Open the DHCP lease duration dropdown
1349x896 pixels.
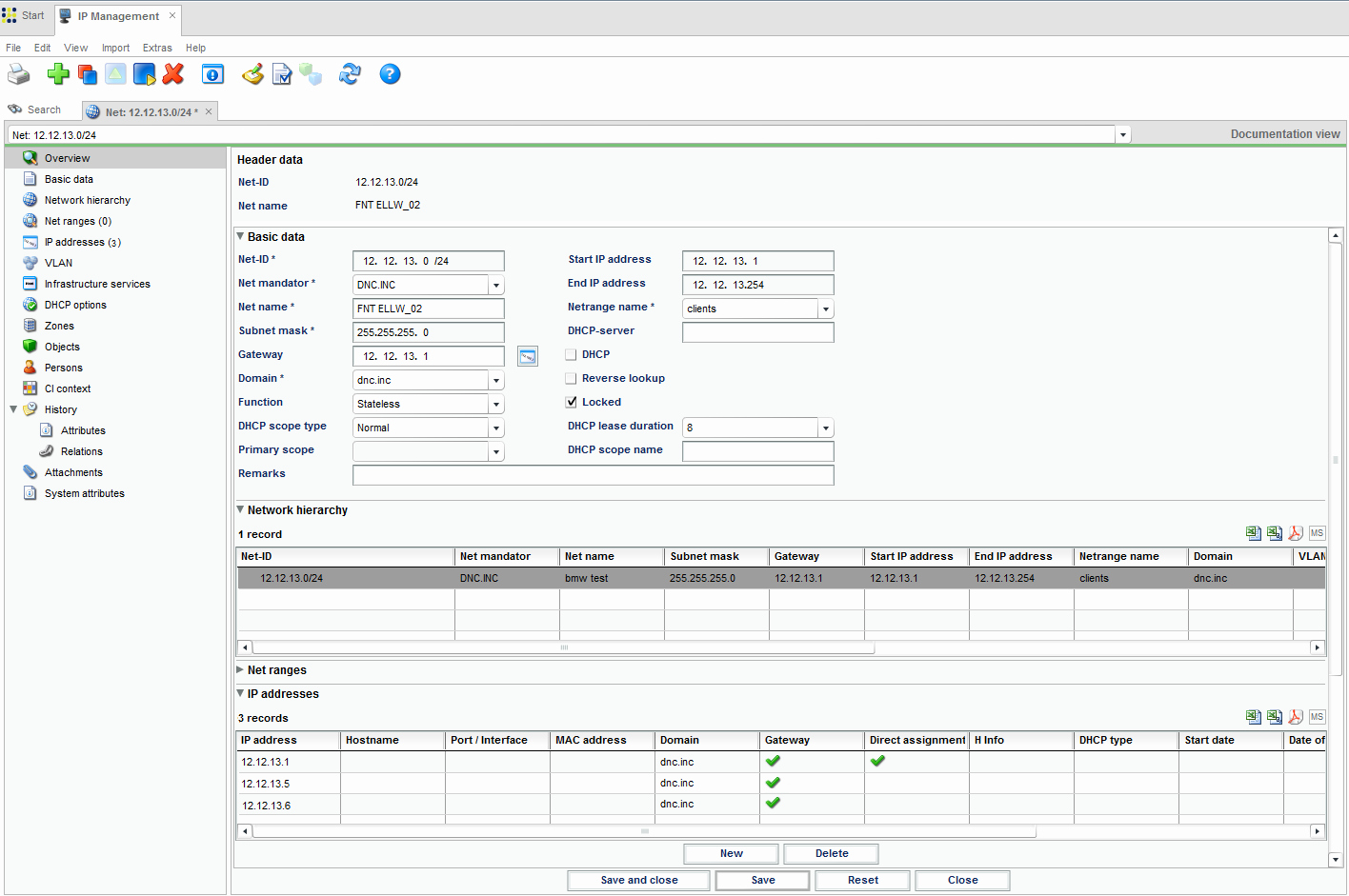click(826, 428)
